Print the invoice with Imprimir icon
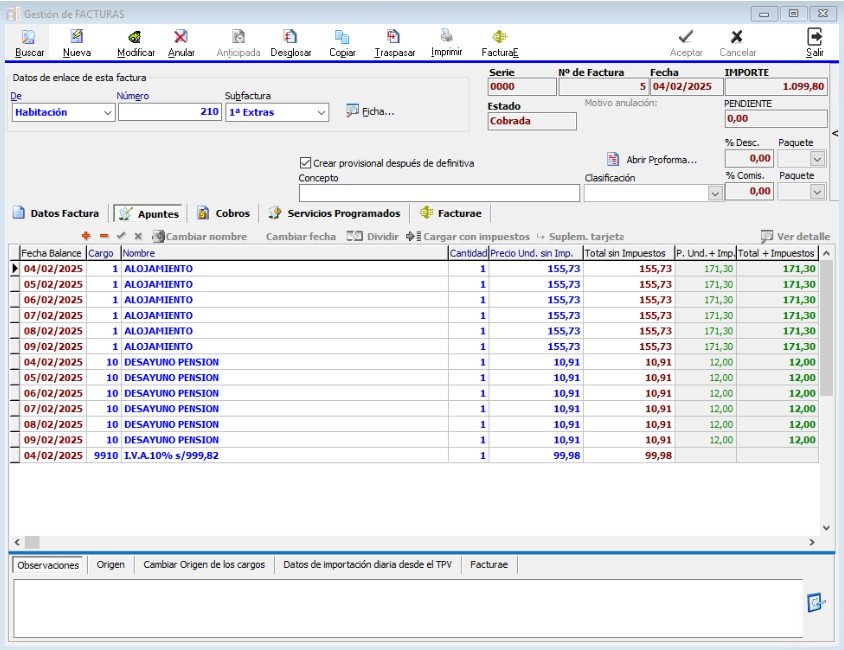Screen dimensions: 844x650 [x=446, y=37]
